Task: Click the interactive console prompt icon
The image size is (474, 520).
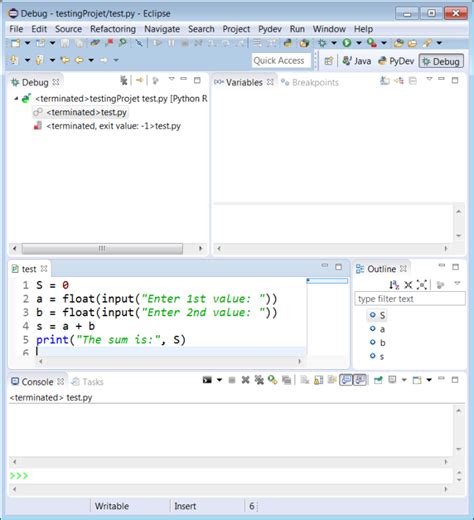Action: tap(207, 380)
